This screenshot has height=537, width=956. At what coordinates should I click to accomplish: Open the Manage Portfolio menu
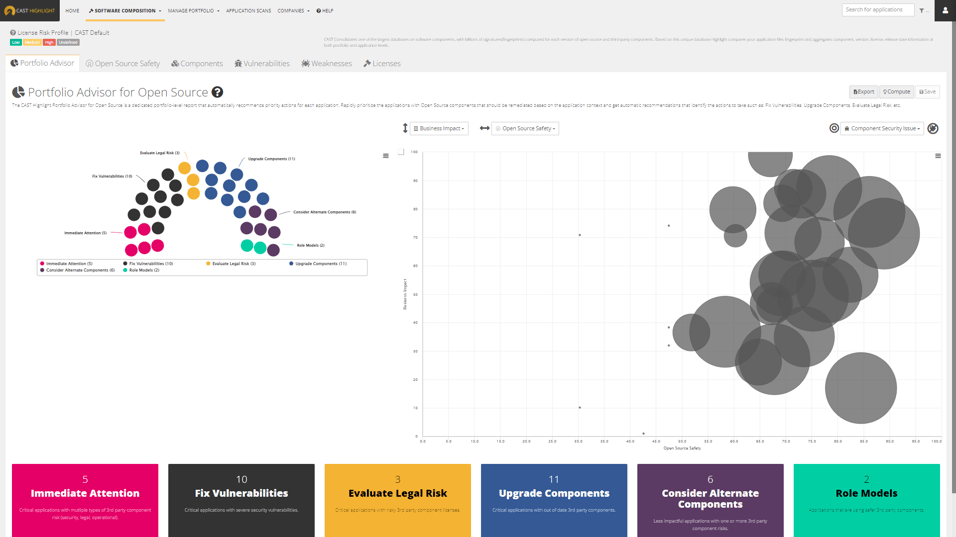point(193,11)
